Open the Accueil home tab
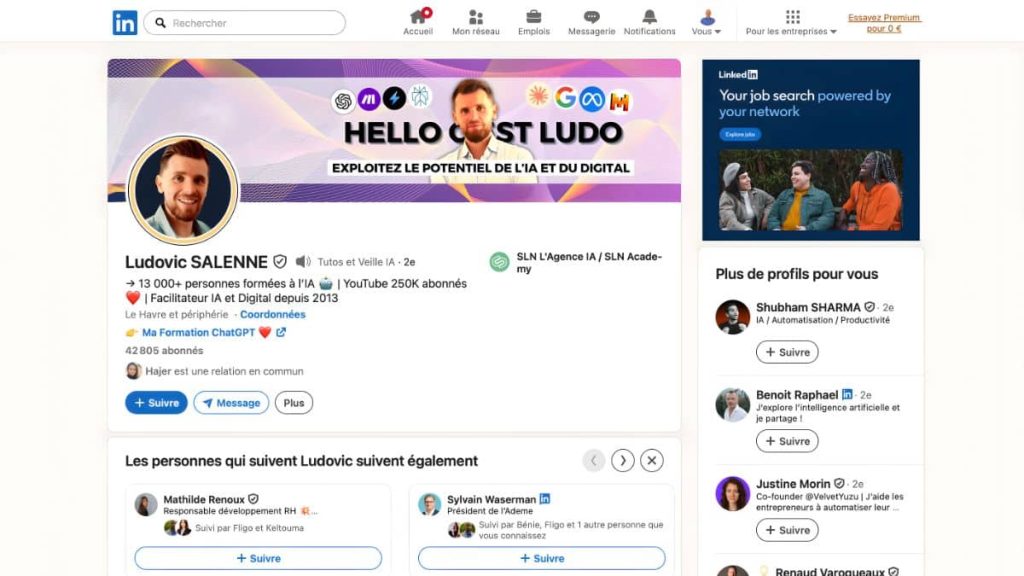 click(x=418, y=22)
